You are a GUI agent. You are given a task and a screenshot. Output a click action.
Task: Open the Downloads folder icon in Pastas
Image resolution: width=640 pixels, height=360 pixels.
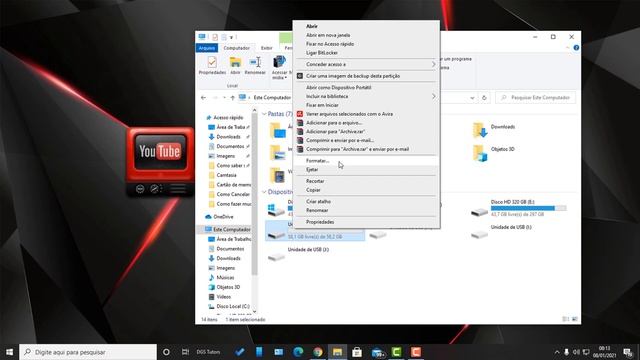coord(480,130)
